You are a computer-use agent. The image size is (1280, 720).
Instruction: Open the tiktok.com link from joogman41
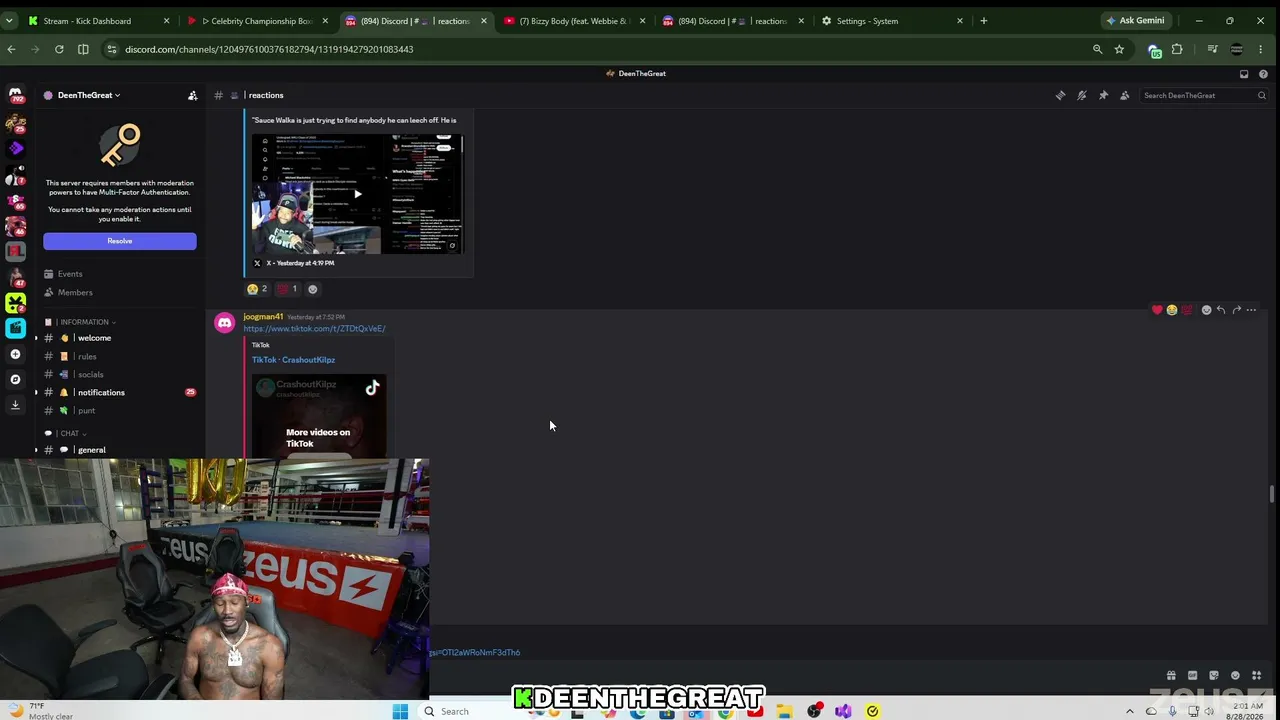coord(314,328)
